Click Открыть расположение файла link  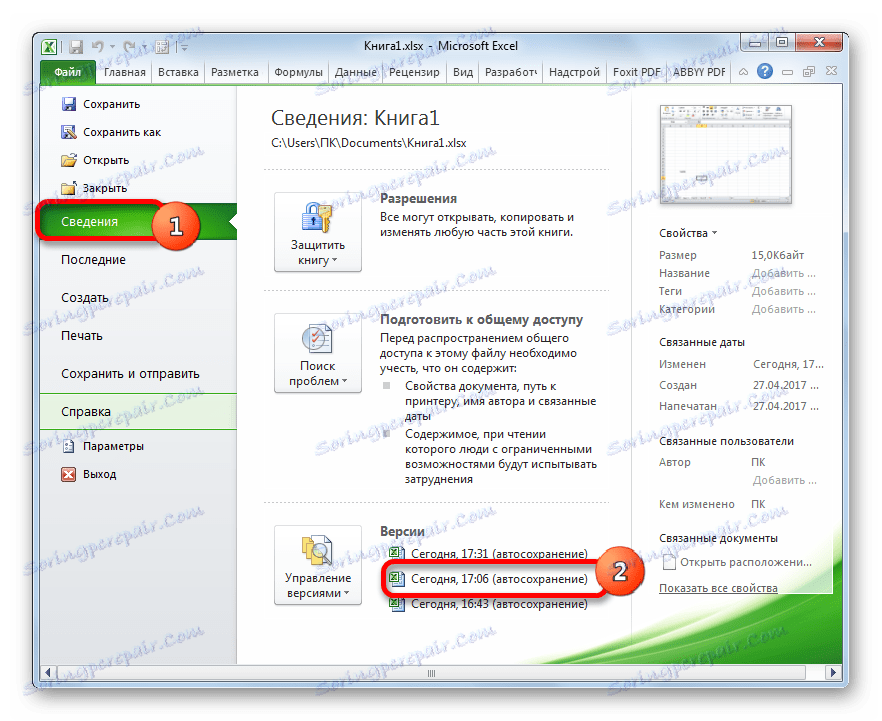point(737,562)
